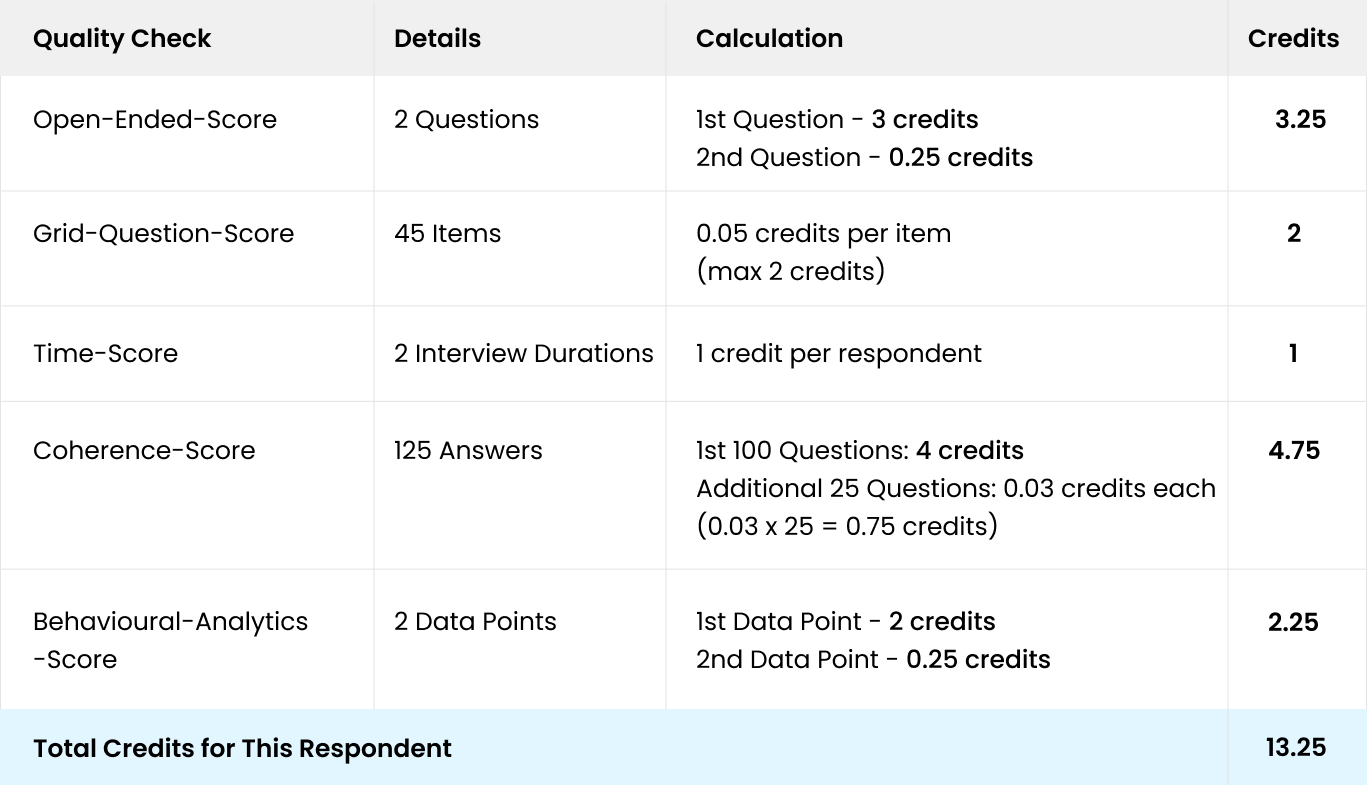This screenshot has width=1367, height=785.
Task: Click the 4.75 credits value
Action: (1294, 450)
